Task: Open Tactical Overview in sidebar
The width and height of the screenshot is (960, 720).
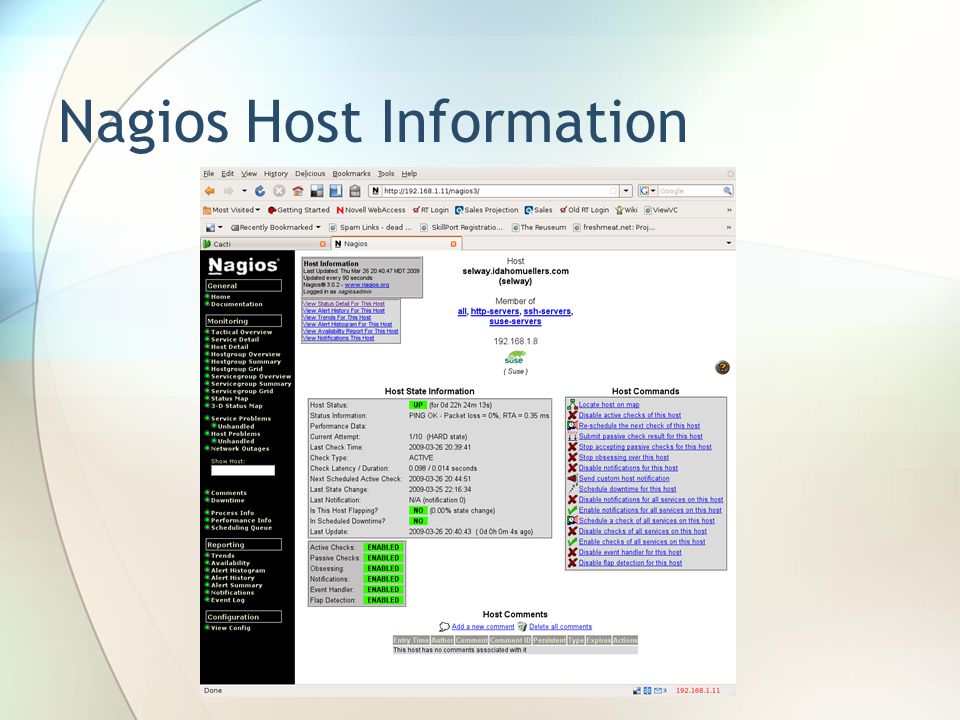Action: [241, 332]
